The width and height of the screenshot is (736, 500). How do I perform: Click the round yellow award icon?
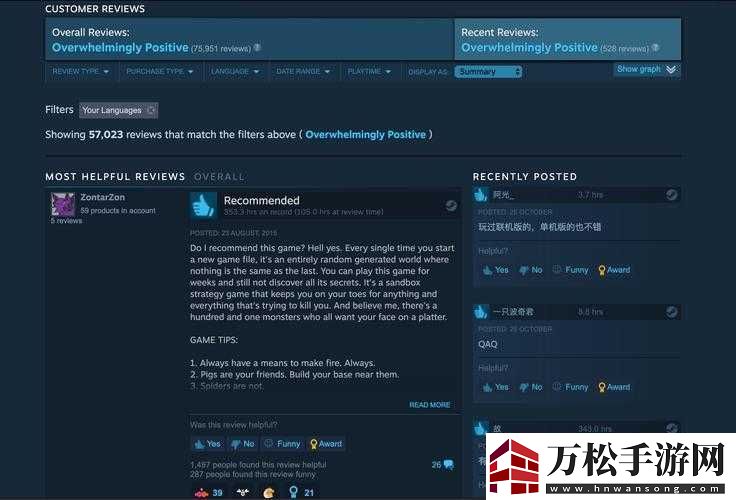coord(268,493)
